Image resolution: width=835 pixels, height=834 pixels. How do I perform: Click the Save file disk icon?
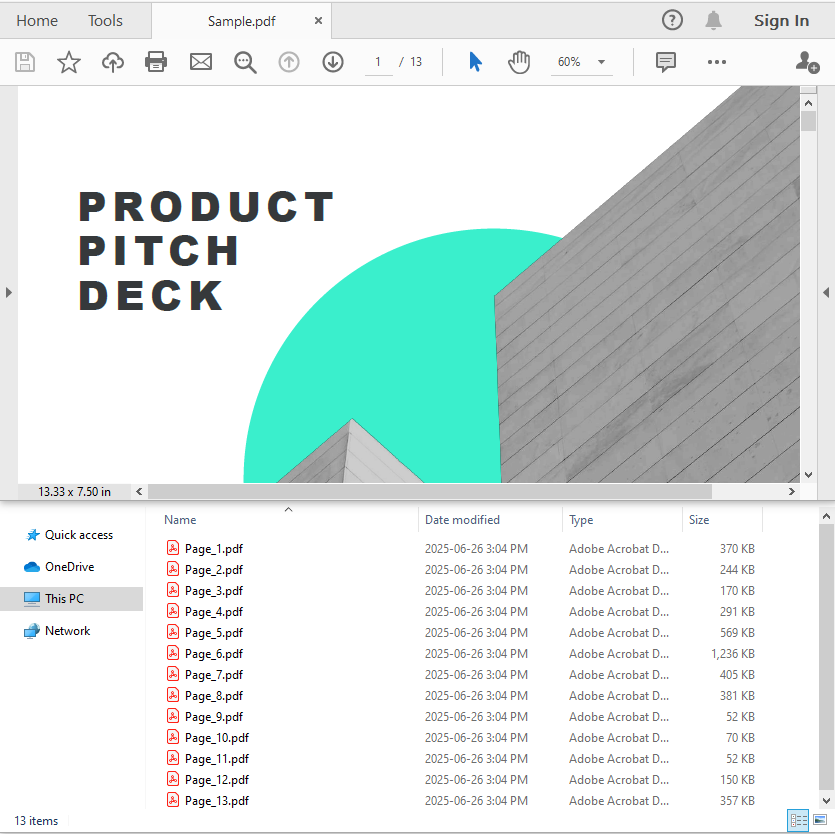point(24,62)
